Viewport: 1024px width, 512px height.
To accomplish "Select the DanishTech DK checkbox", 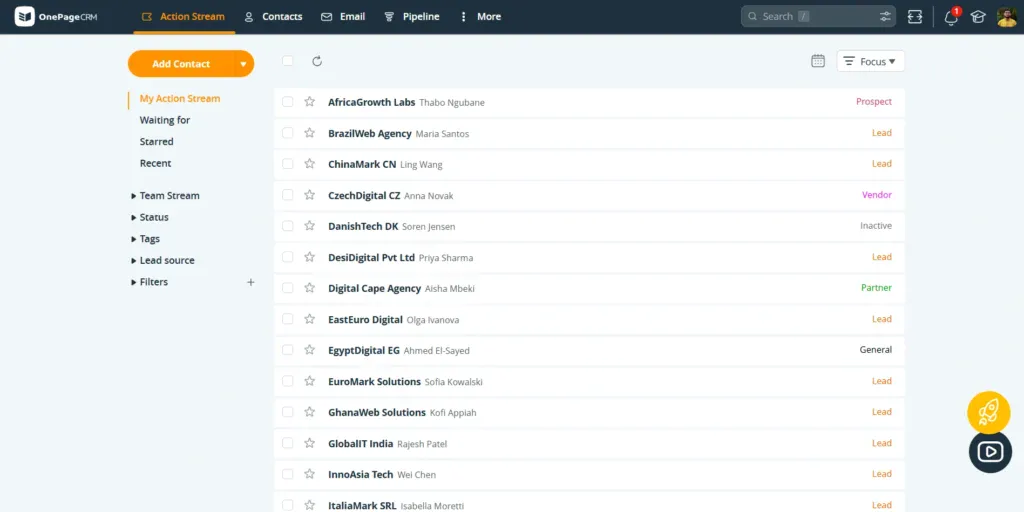I will [288, 226].
